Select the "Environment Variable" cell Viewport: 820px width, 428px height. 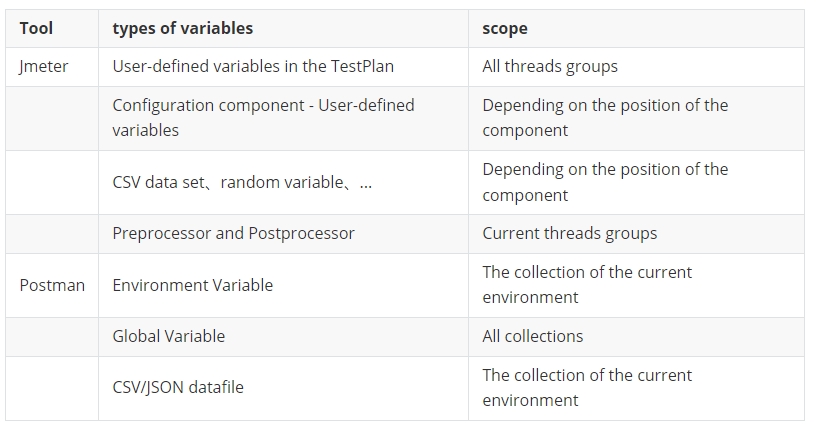(192, 285)
